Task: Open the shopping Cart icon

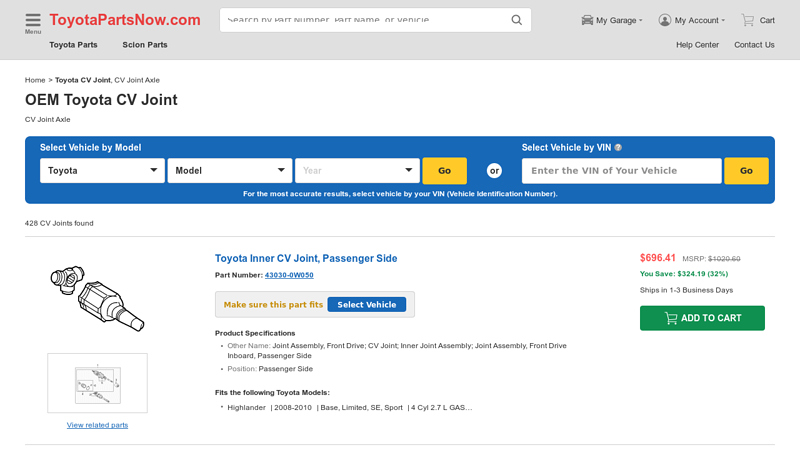Action: tap(748, 20)
